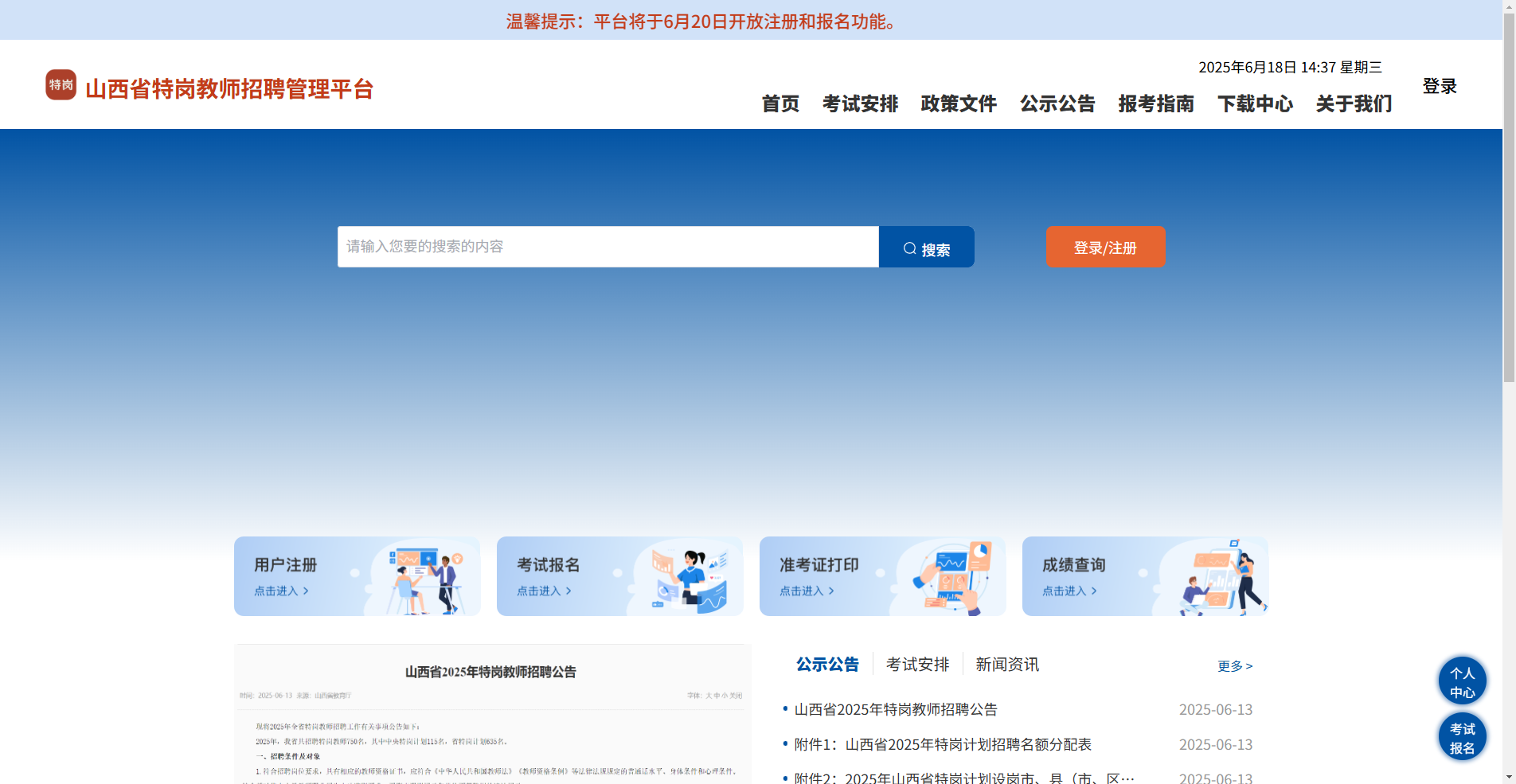Click the 登录/注册 button
The image size is (1516, 784).
pyautogui.click(x=1105, y=247)
